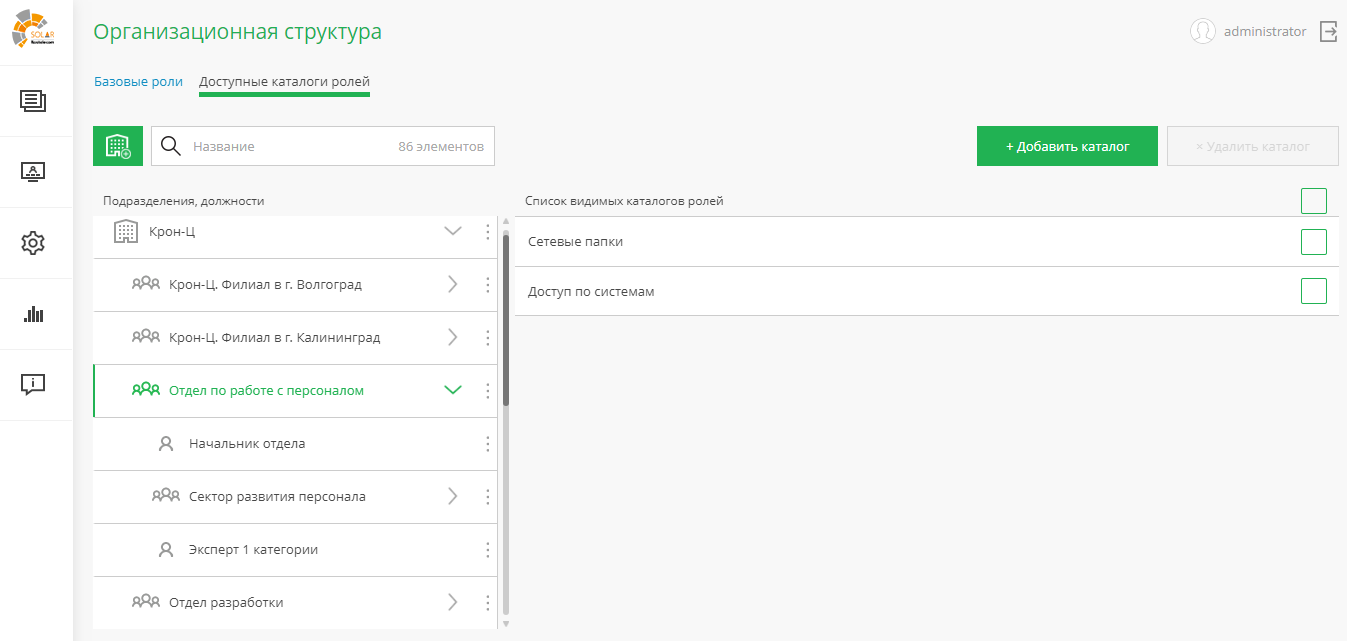
Task: Select Доступные каталоги ролей tab
Action: pos(284,82)
